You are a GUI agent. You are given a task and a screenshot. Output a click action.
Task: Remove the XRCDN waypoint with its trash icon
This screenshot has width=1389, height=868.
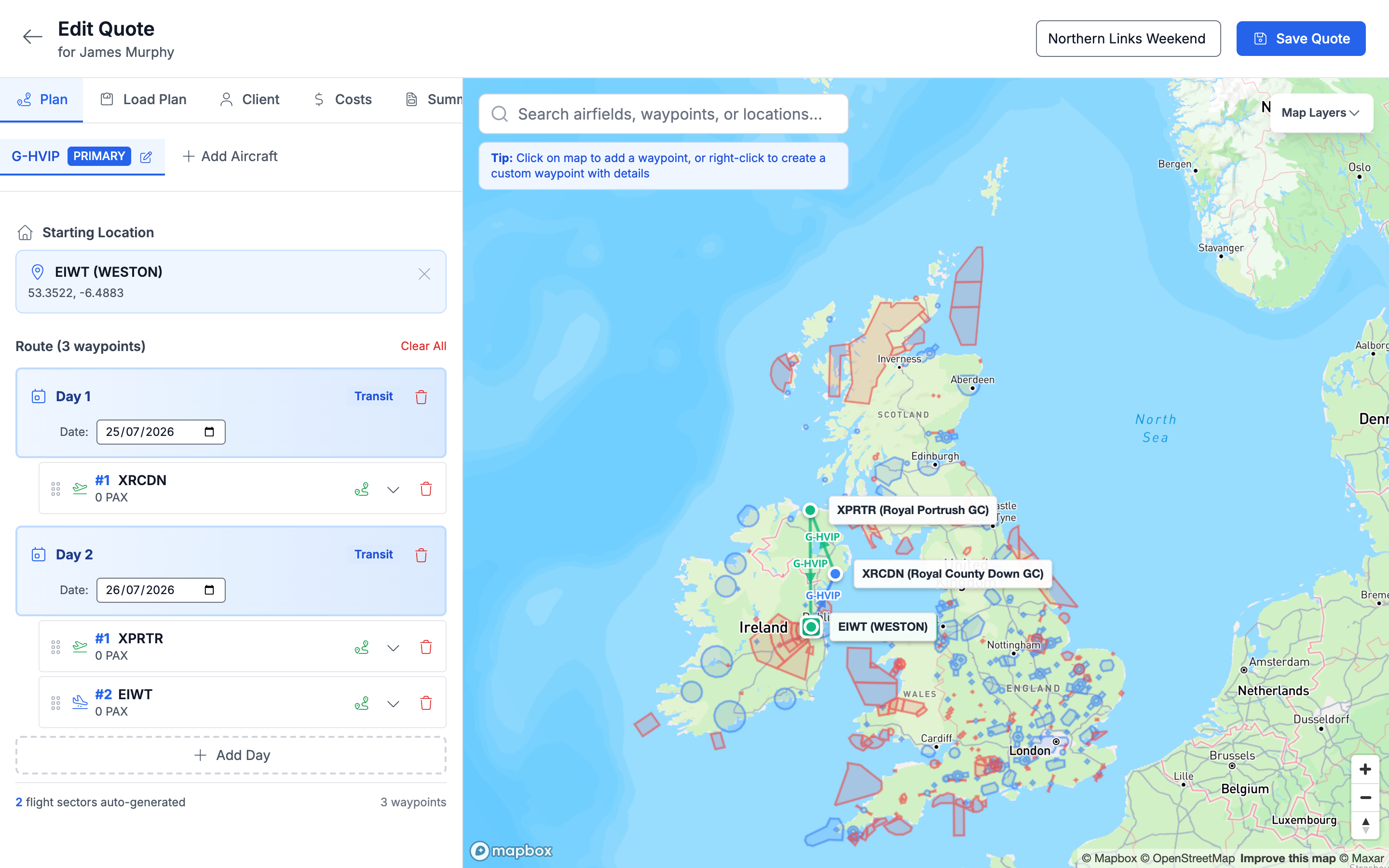pos(426,489)
